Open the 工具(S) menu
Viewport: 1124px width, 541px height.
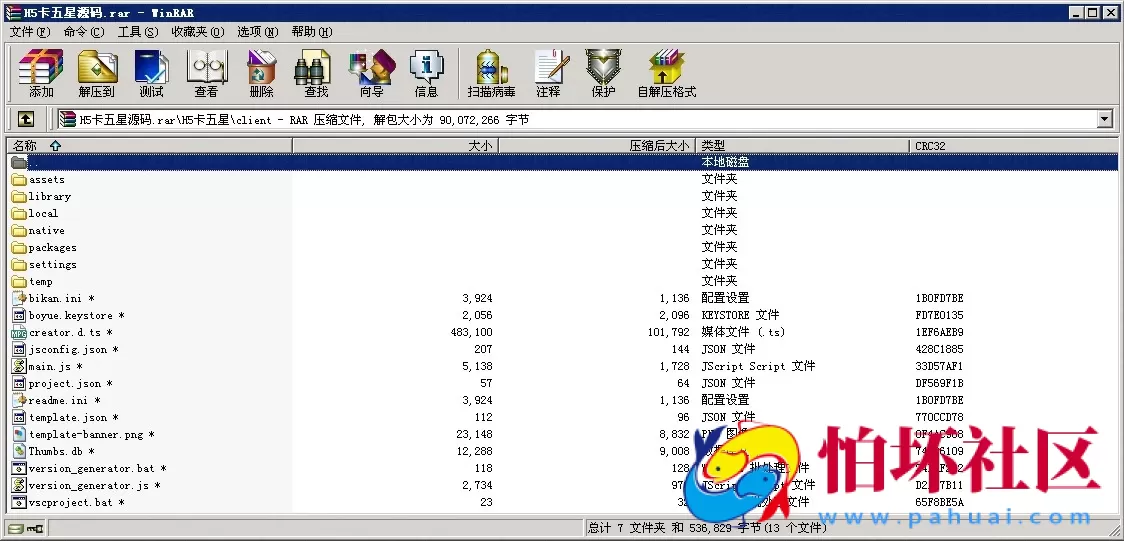coord(138,32)
